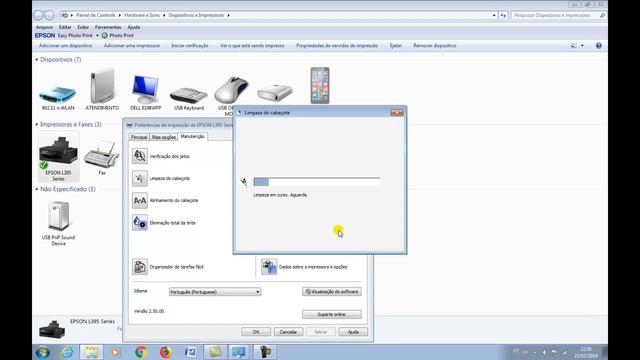Click Adicionar uma impressora
The height and width of the screenshot is (360, 640).
coord(132,46)
